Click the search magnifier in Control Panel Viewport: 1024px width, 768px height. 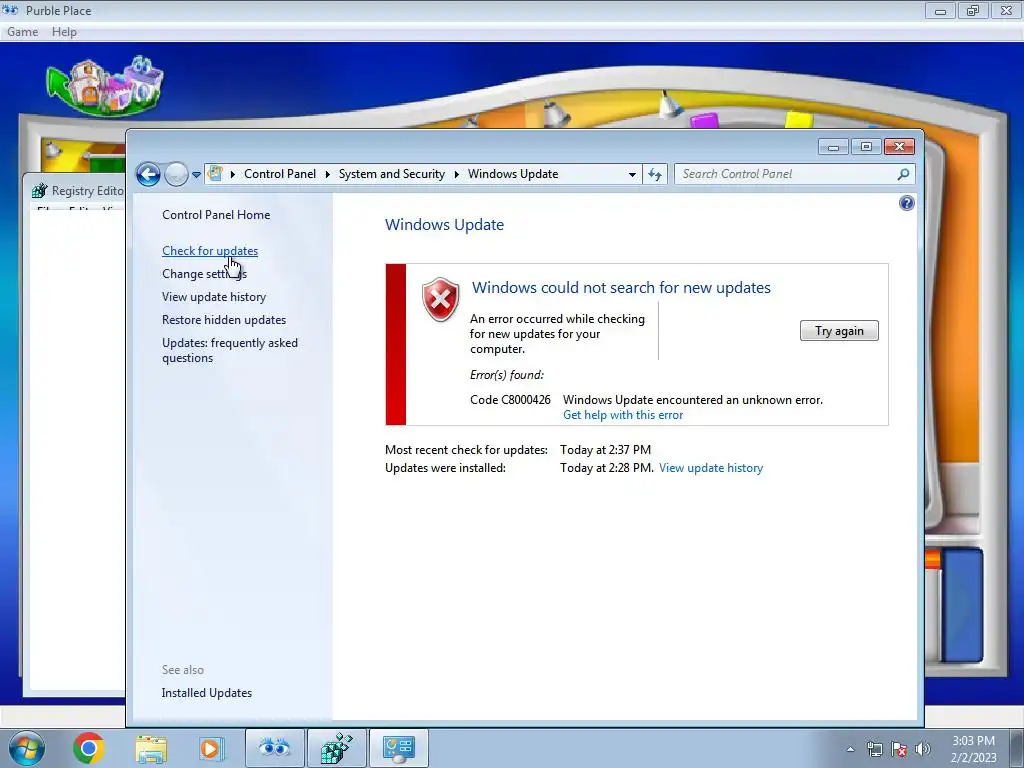(x=903, y=174)
